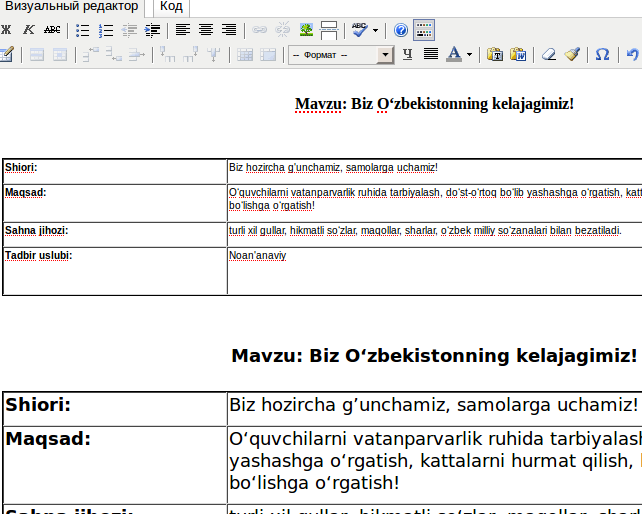Insert a table row before

[90, 54]
